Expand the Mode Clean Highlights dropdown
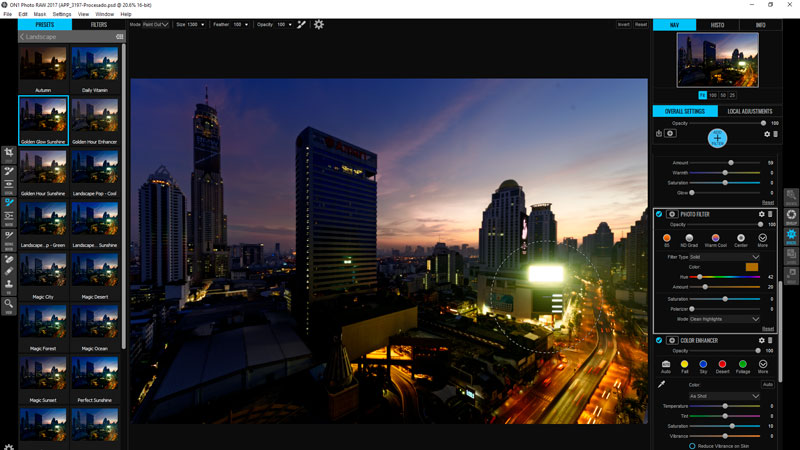Image resolution: width=800 pixels, height=450 pixels. [x=724, y=319]
